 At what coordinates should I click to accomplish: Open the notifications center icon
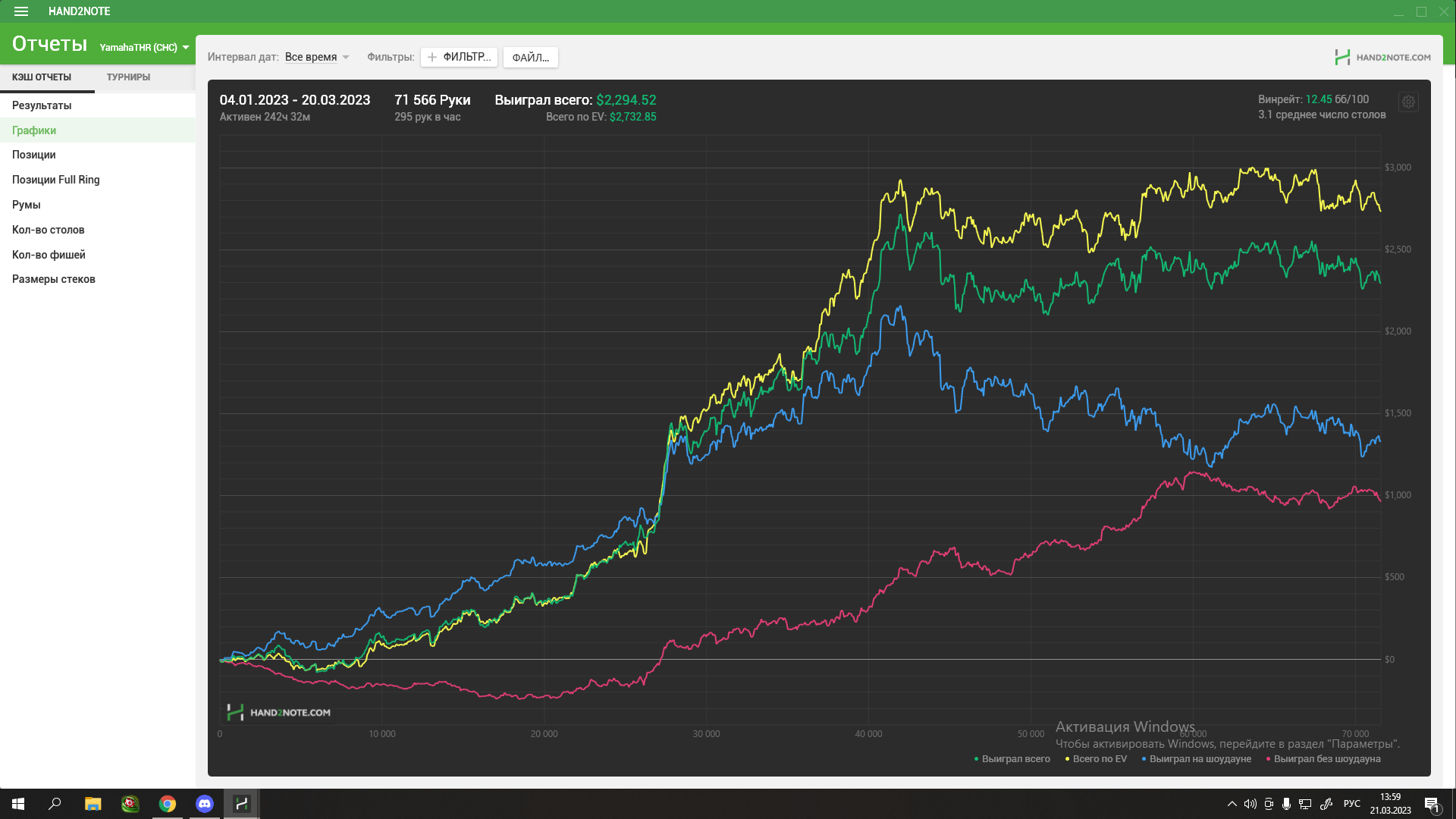(x=1431, y=805)
